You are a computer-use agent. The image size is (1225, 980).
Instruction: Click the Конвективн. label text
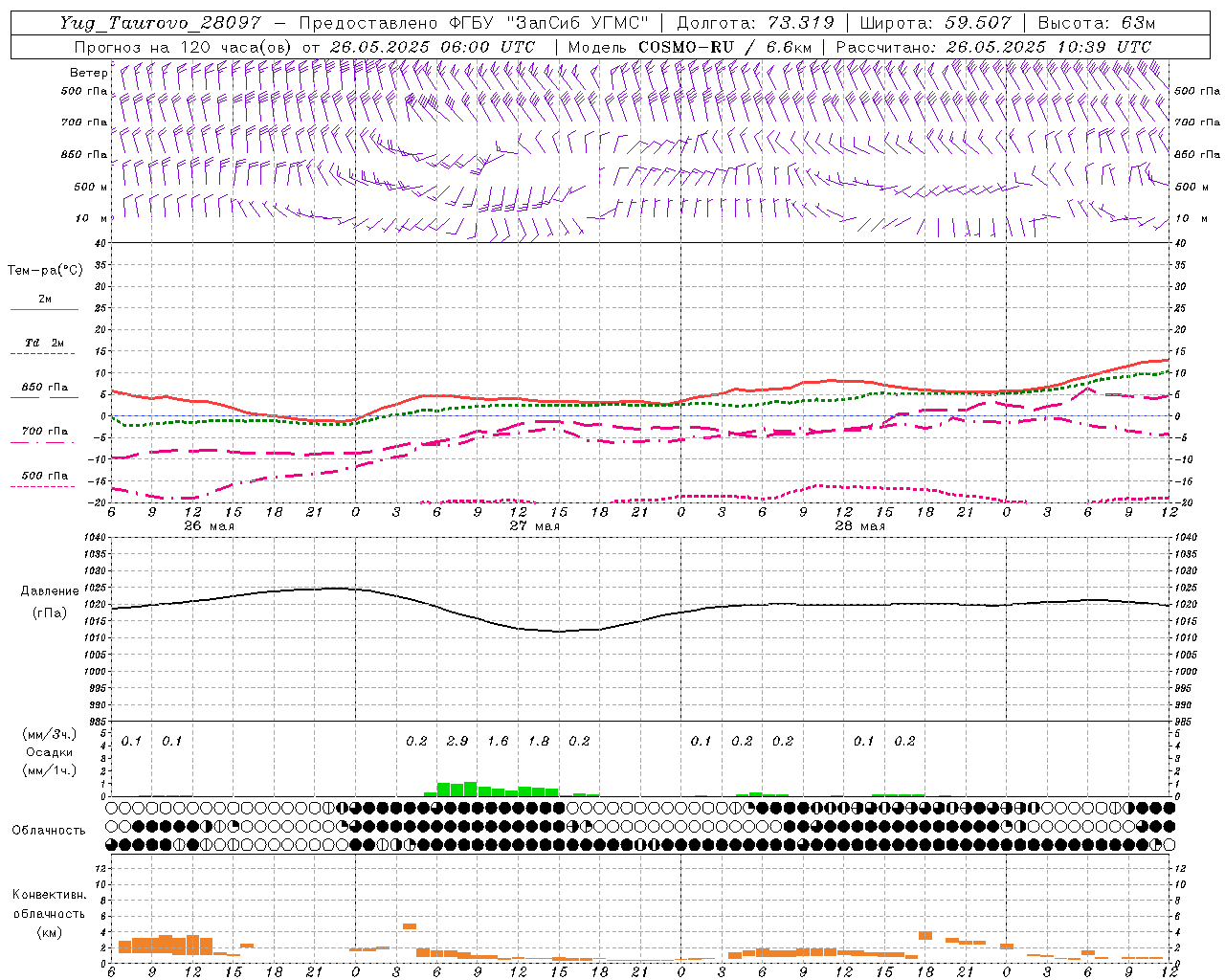coord(49,896)
